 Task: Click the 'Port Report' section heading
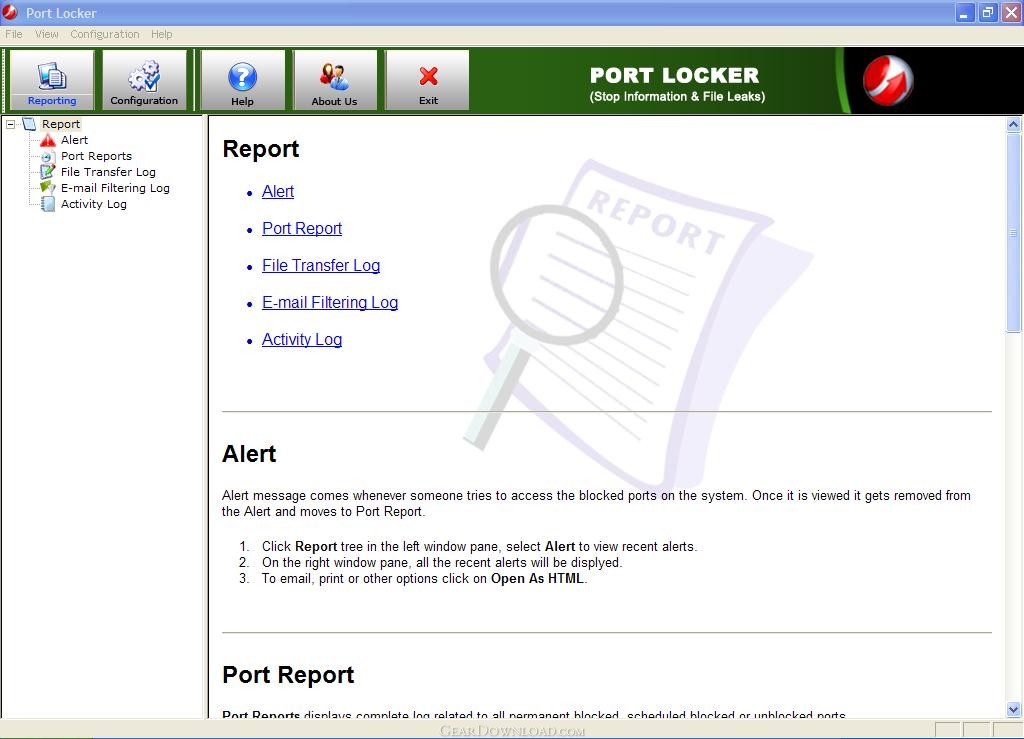[288, 675]
